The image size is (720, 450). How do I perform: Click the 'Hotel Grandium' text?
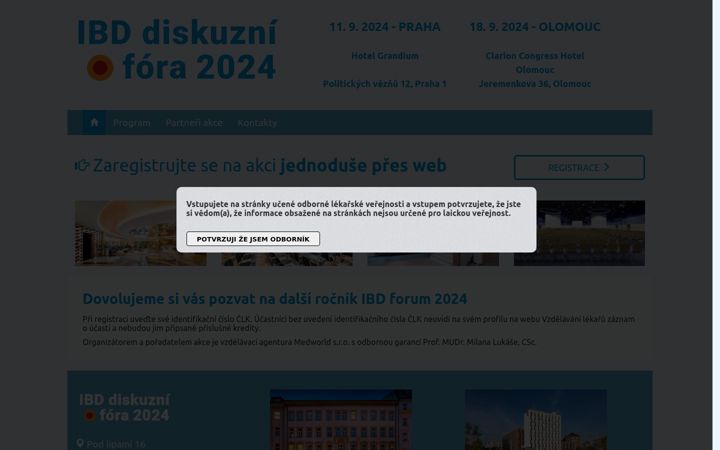coord(385,56)
